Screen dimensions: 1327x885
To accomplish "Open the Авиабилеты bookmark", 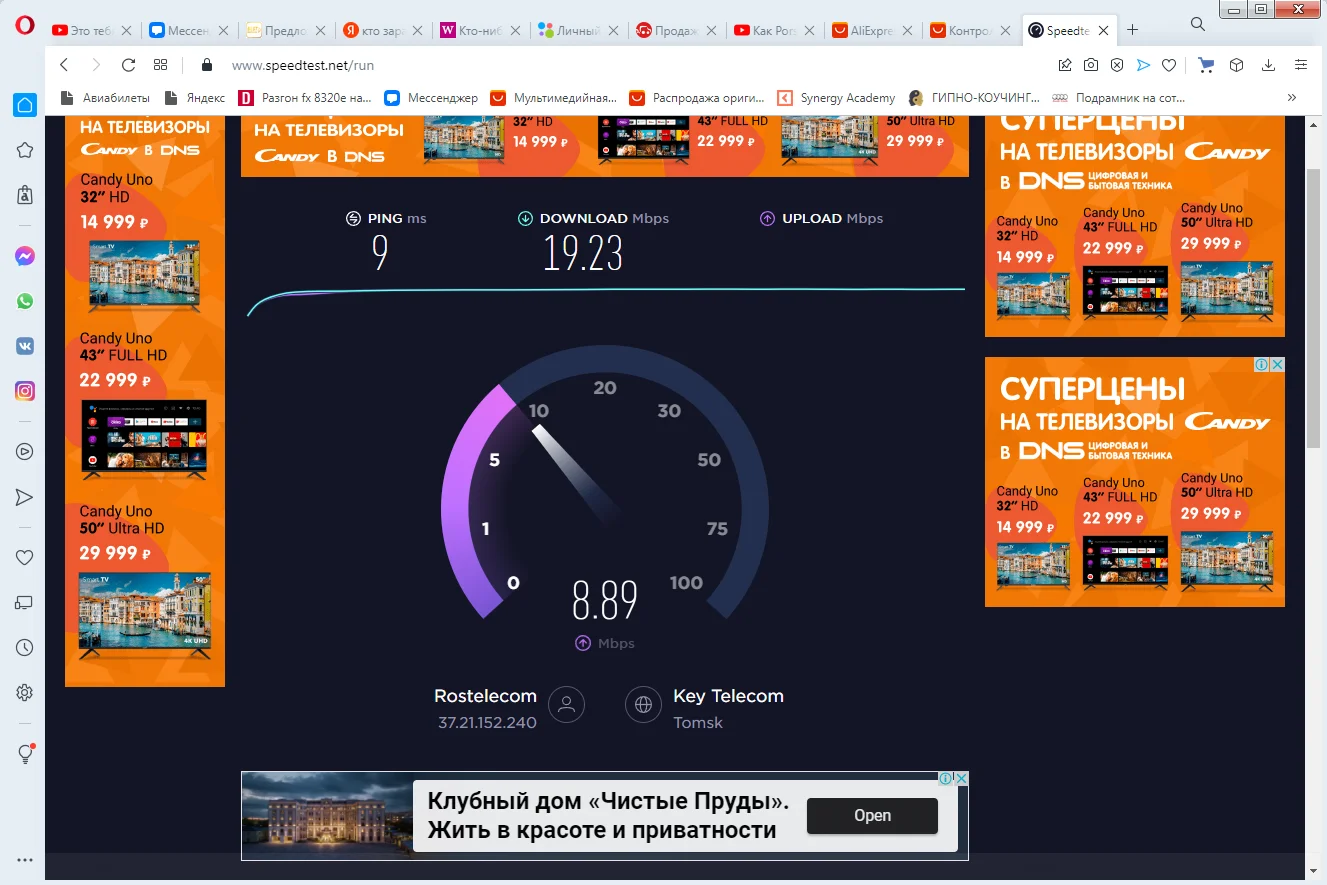I will tap(104, 98).
